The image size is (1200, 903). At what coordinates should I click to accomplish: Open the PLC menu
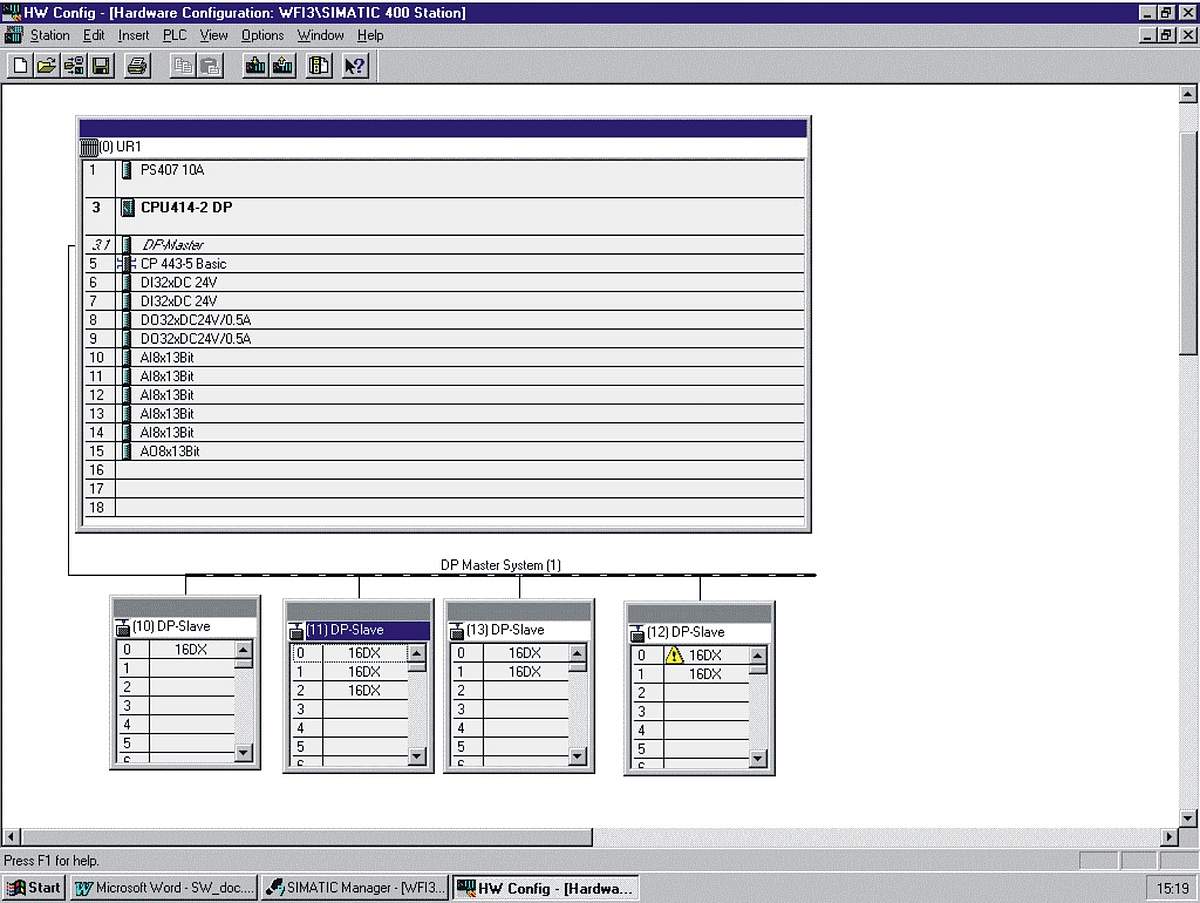coord(175,35)
